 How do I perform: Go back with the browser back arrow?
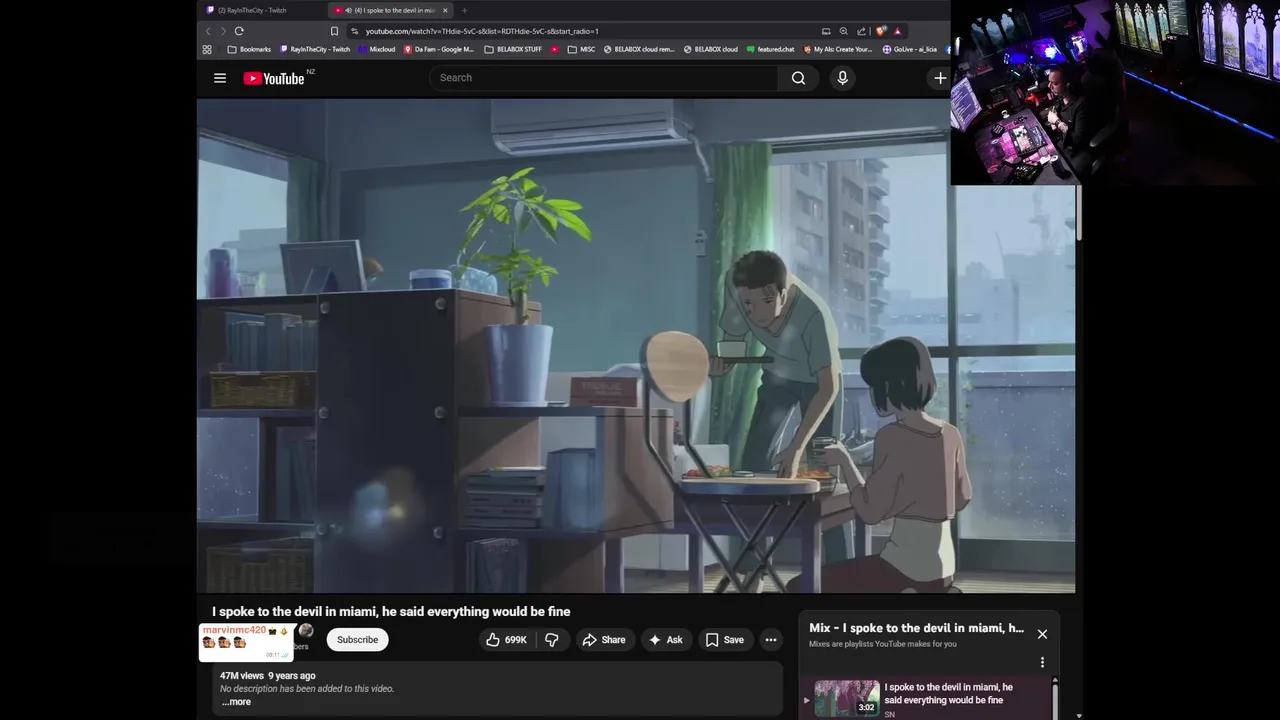[x=208, y=31]
